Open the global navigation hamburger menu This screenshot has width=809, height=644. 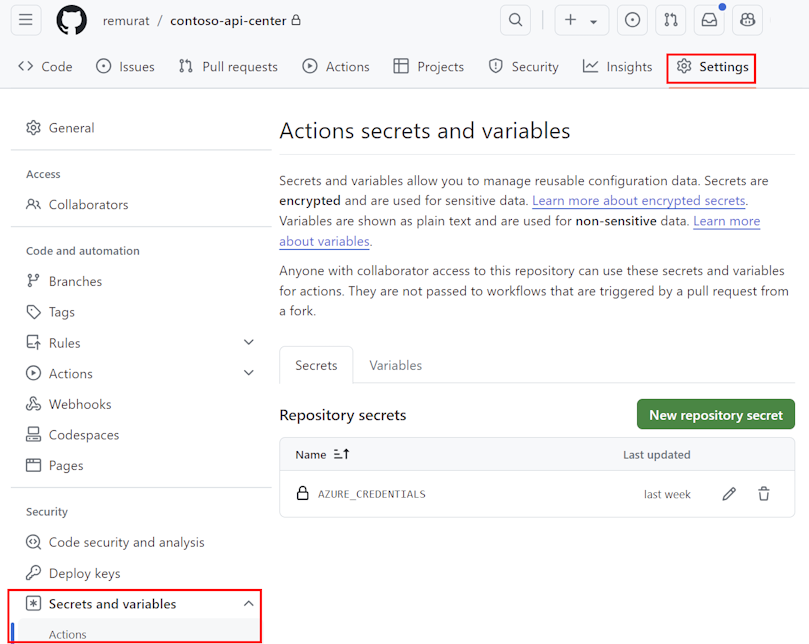pos(25,20)
